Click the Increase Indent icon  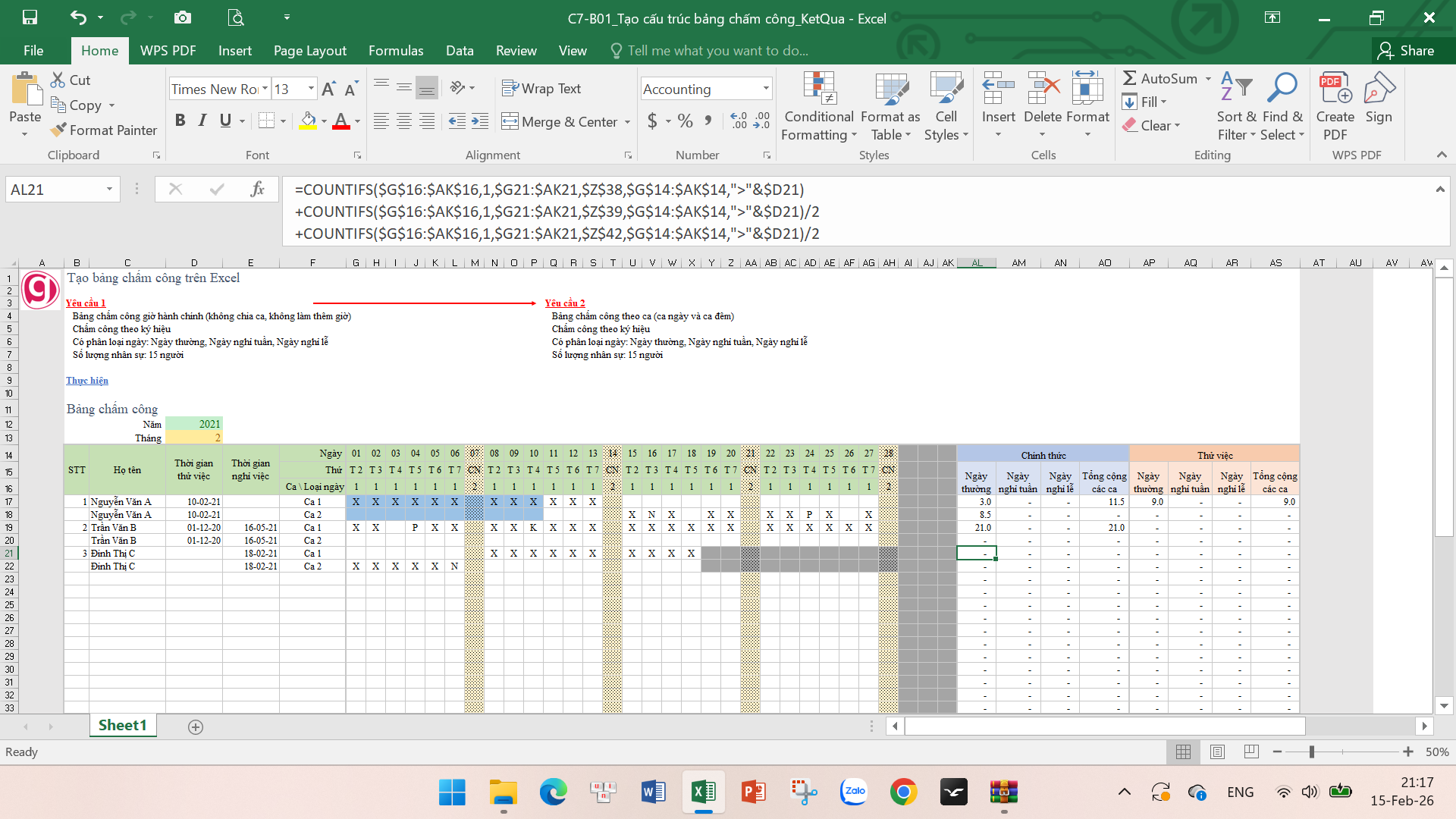479,121
